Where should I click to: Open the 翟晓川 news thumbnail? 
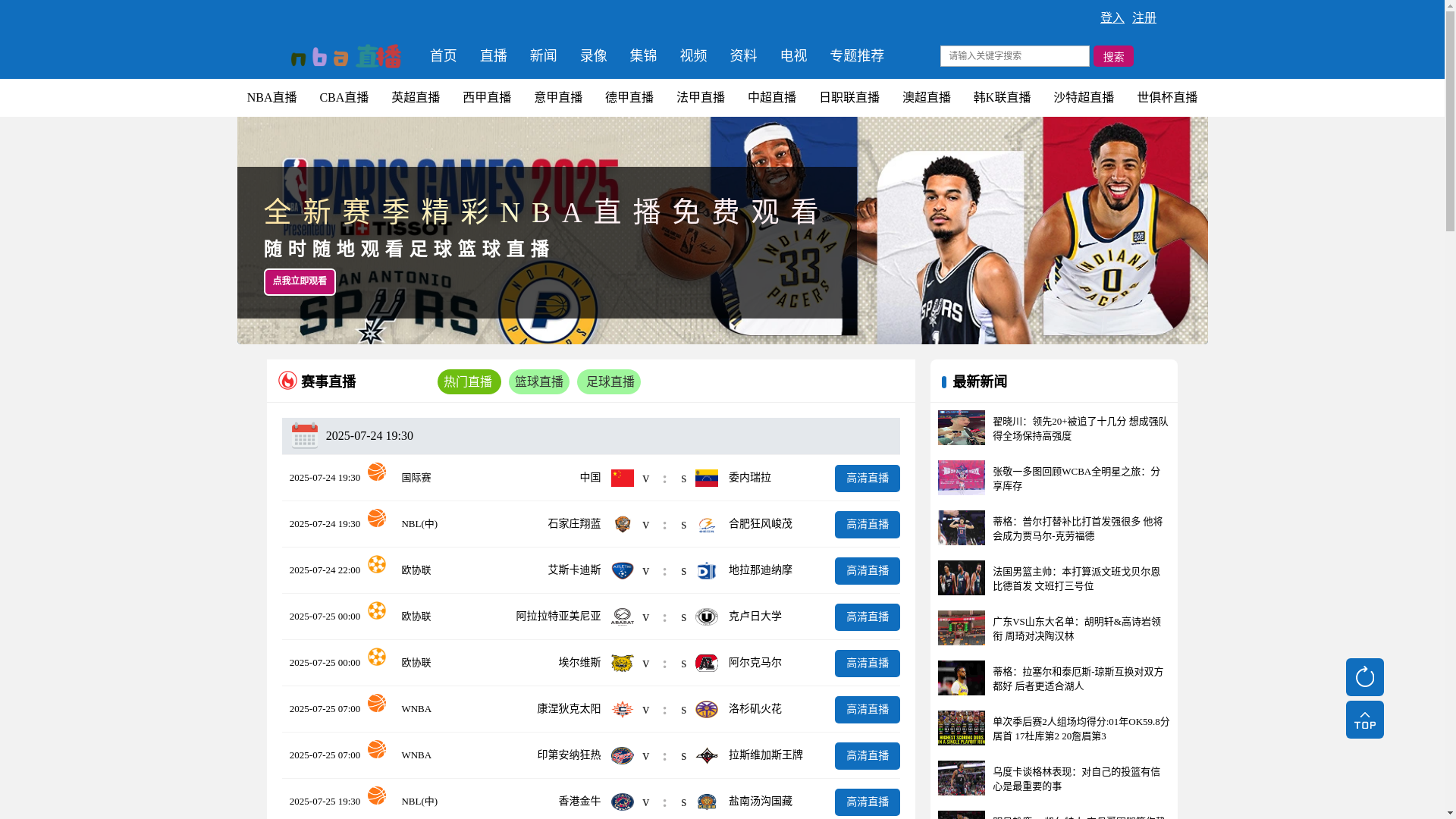point(962,428)
